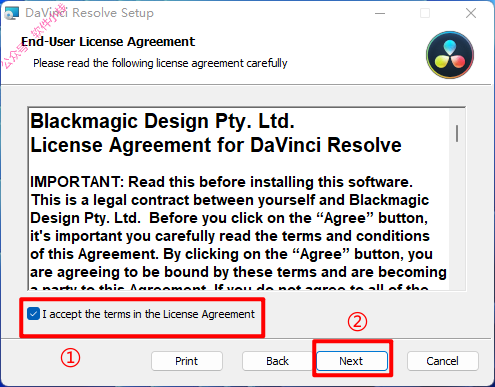Click the license text scrollbar thumb

457,133
